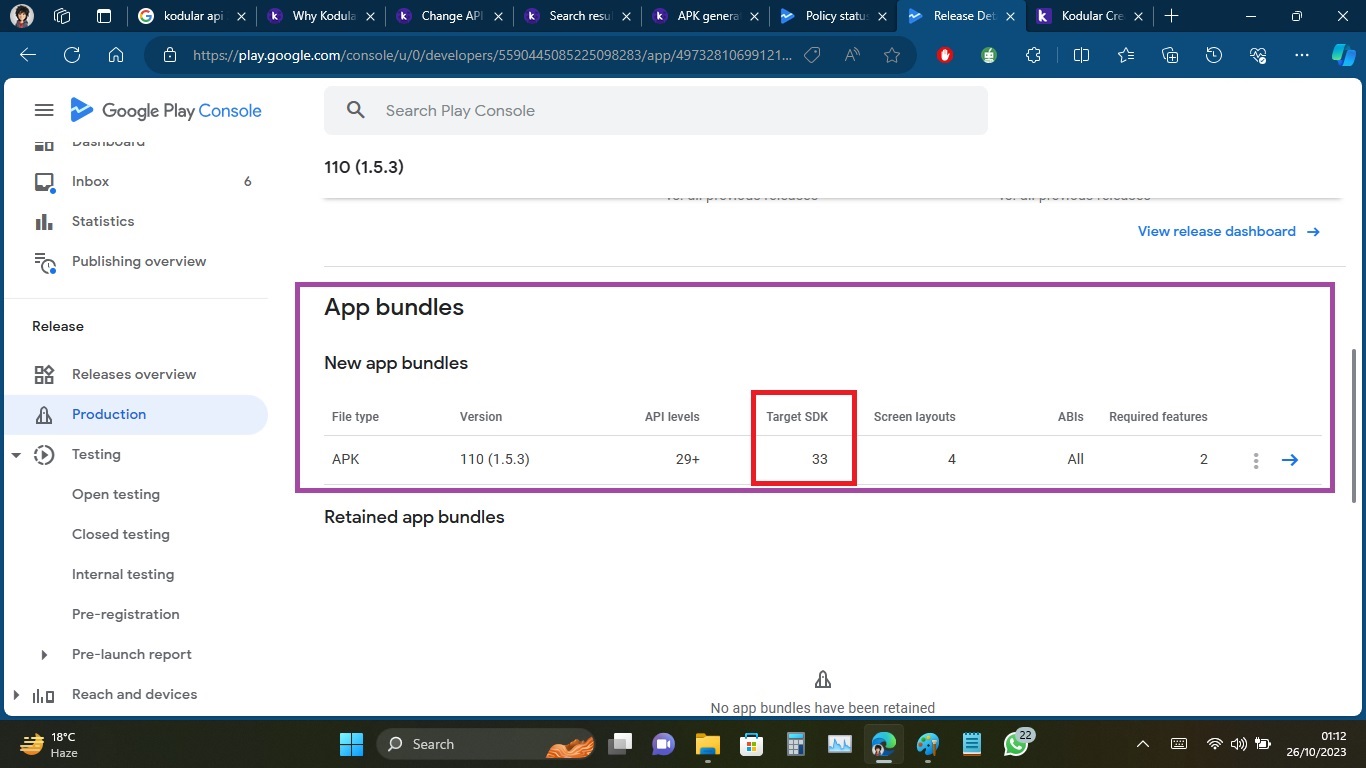The height and width of the screenshot is (768, 1366).
Task: Open the Play Console hamburger menu
Action: point(44,111)
